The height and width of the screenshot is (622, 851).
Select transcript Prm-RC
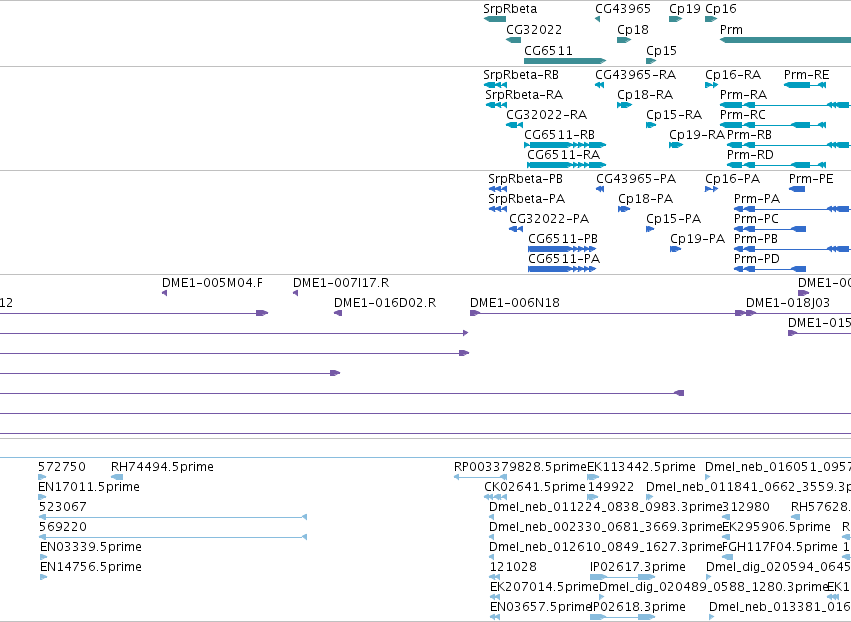(773, 125)
